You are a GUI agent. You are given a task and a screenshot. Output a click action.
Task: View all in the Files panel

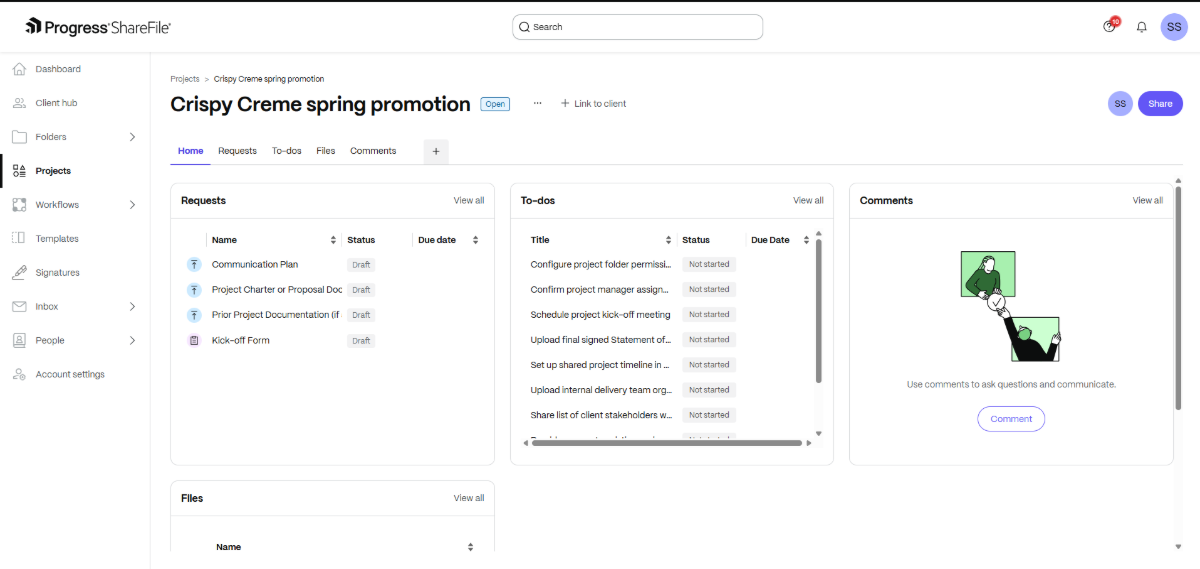469,498
